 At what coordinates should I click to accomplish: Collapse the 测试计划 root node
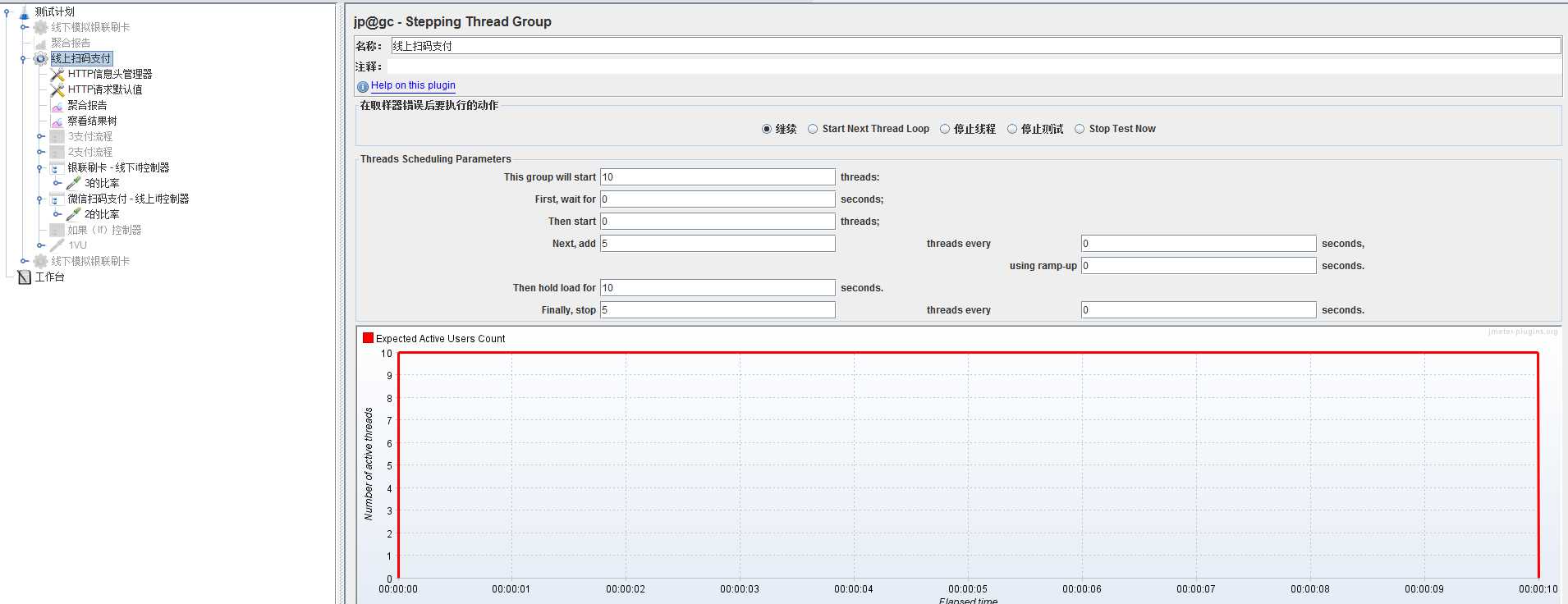point(7,11)
